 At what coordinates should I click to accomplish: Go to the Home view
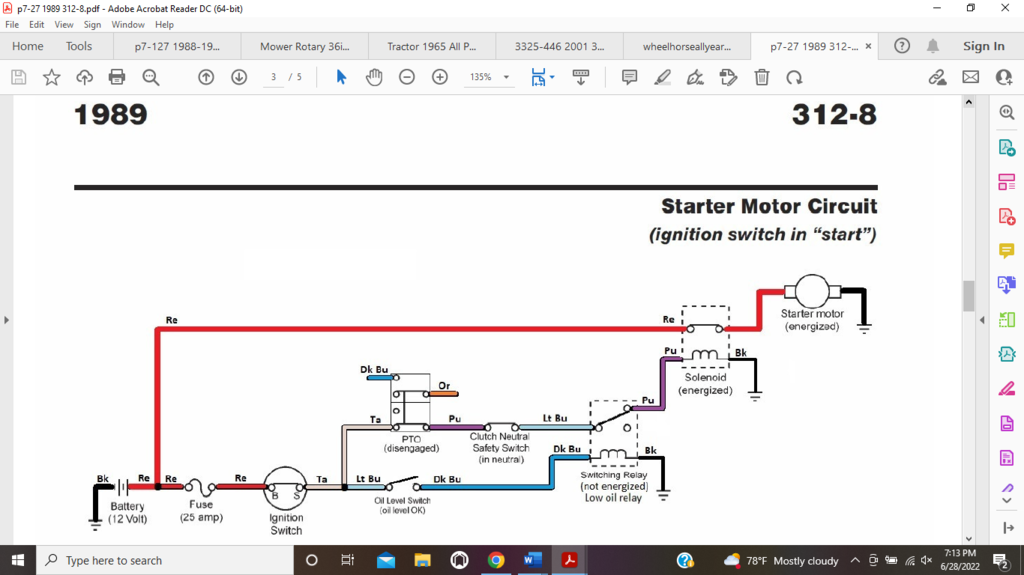click(x=27, y=46)
